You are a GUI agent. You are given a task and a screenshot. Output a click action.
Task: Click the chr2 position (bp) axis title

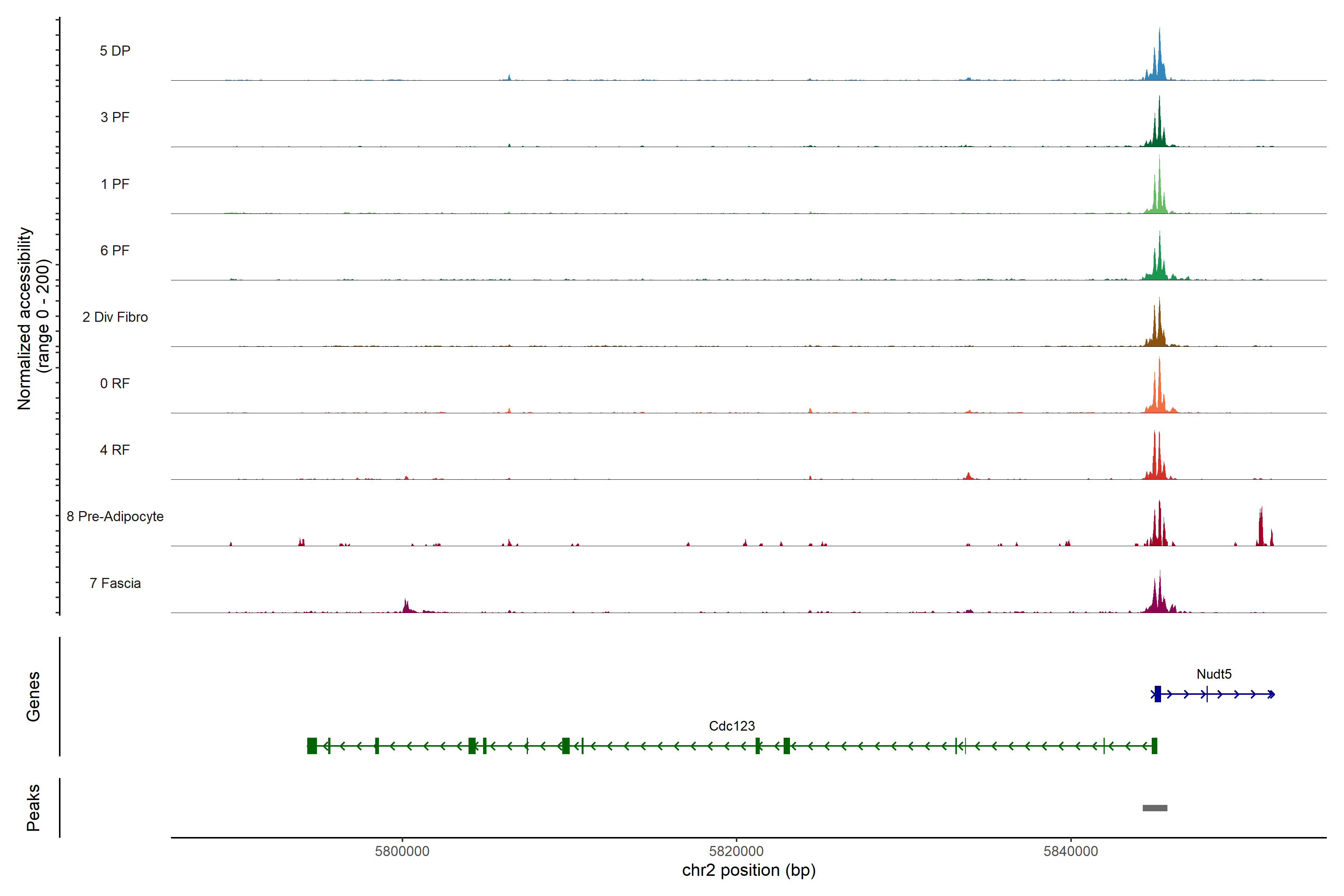(x=749, y=870)
